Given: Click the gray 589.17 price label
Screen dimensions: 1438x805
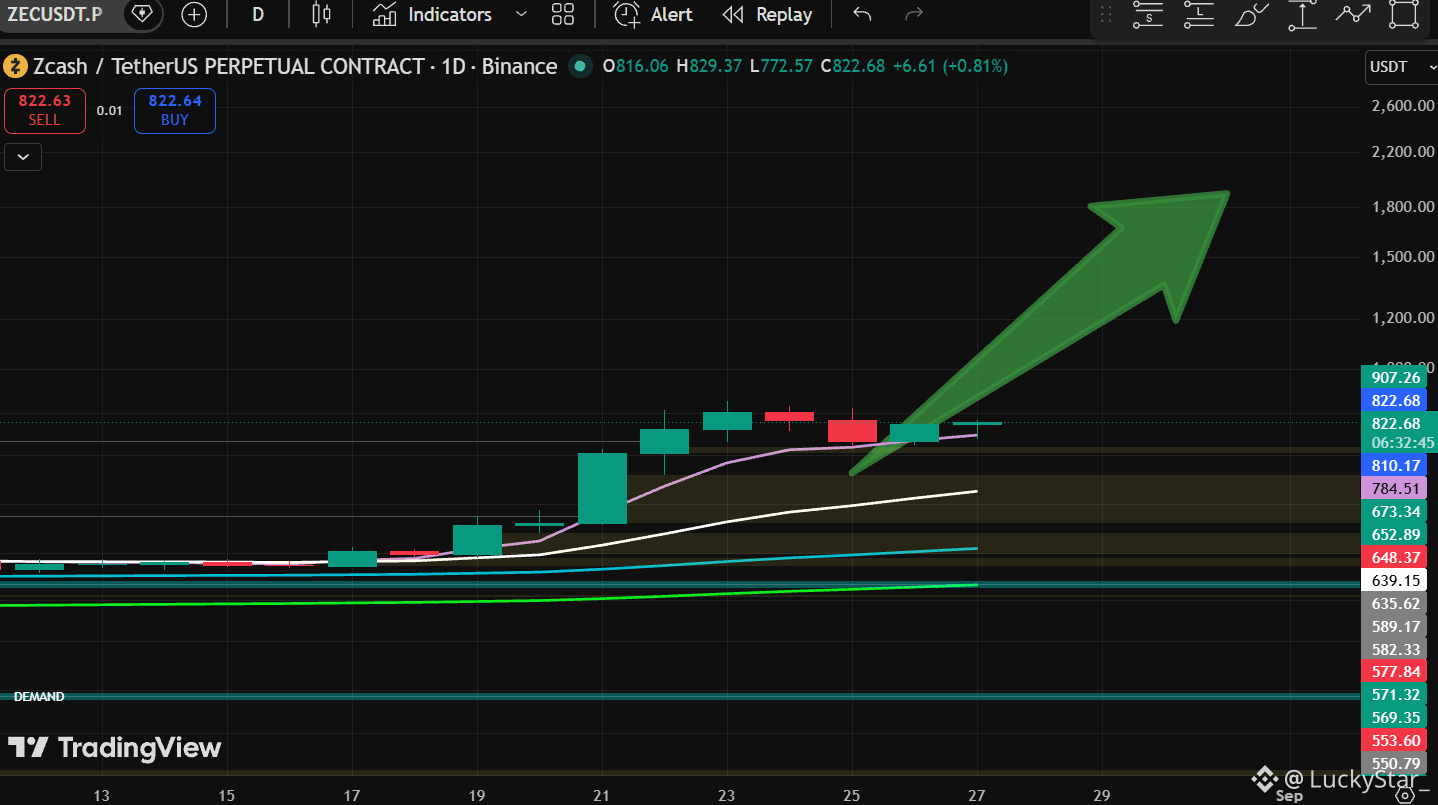Looking at the screenshot, I should coord(1396,627).
